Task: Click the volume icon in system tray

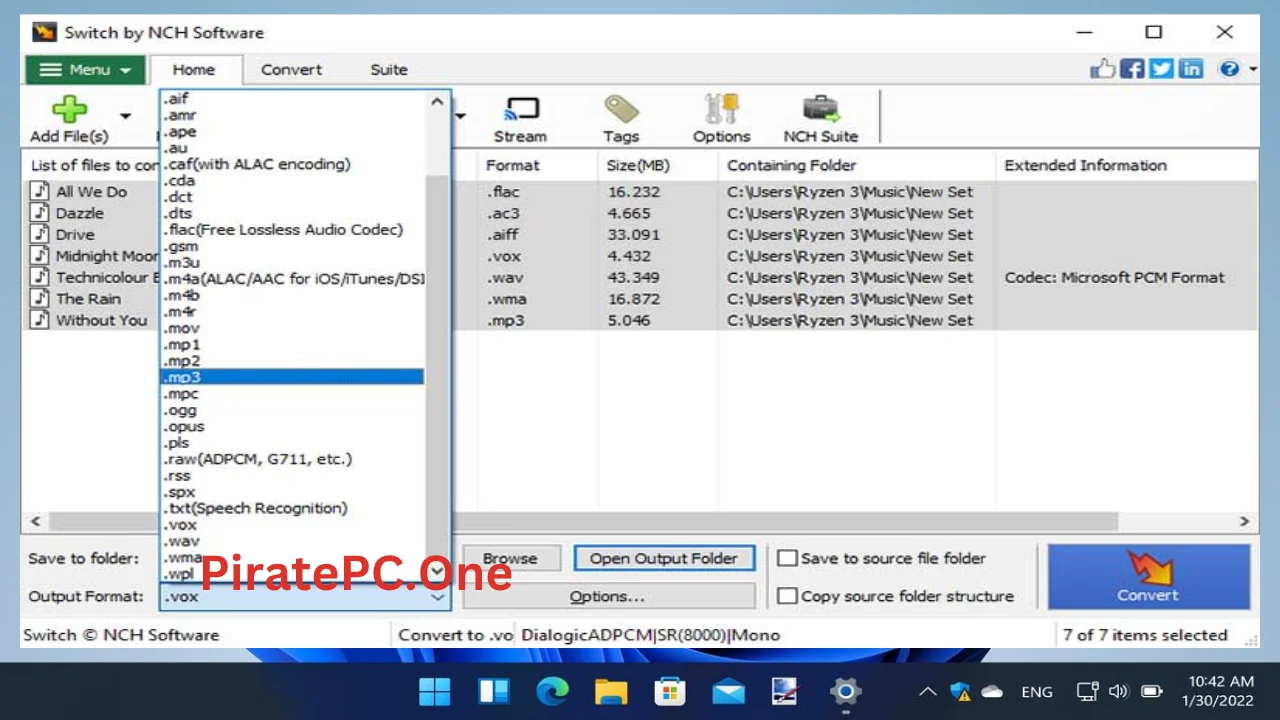Action: click(1119, 691)
